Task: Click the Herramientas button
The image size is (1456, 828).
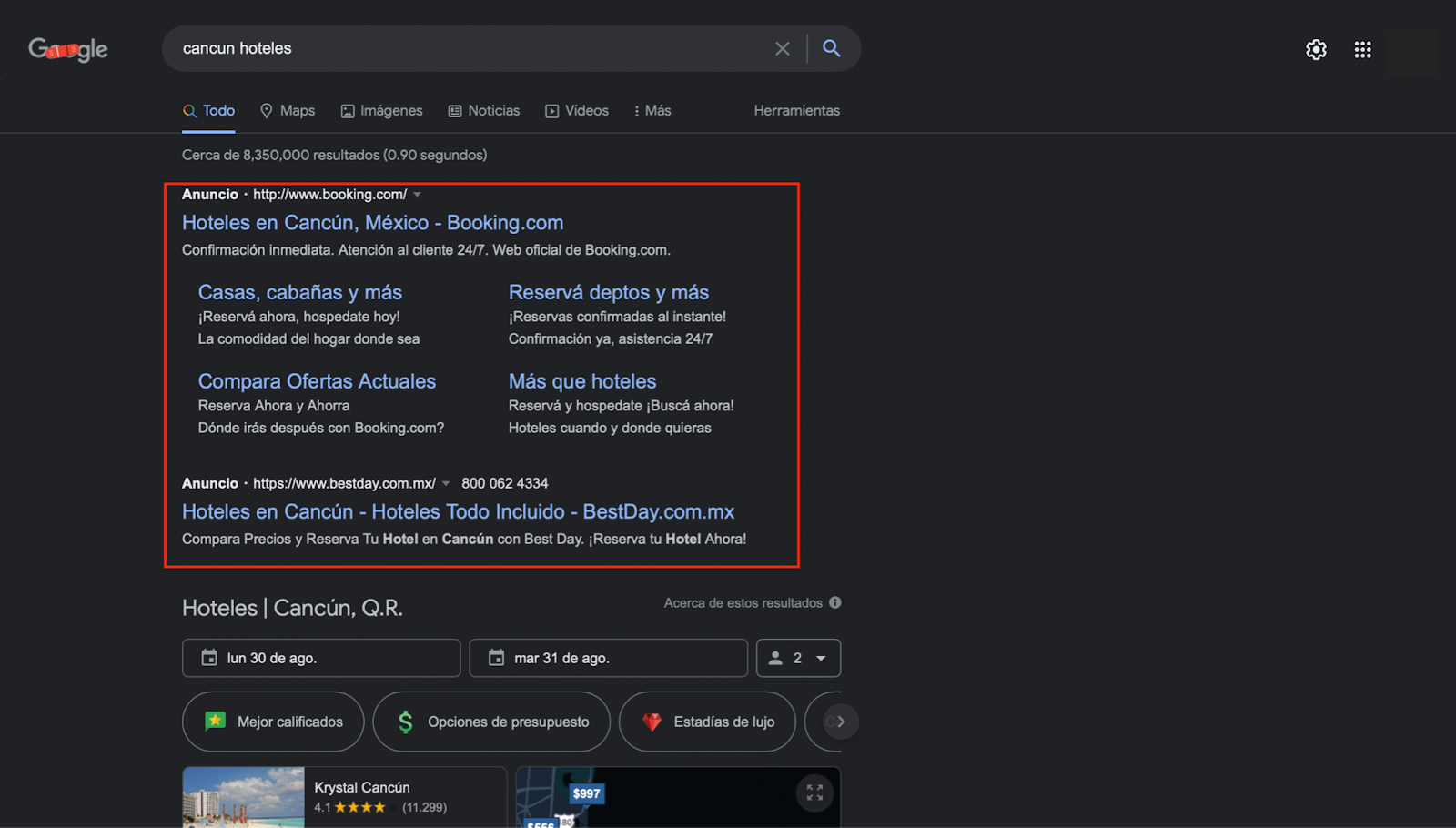Action: tap(796, 111)
